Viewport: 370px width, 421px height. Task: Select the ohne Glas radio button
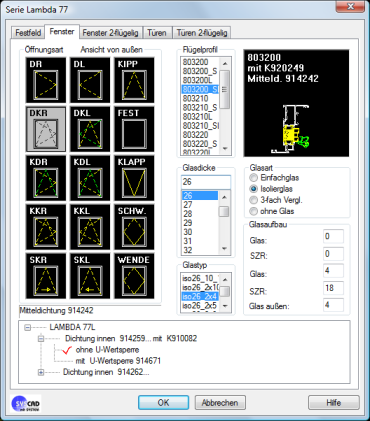click(x=254, y=211)
